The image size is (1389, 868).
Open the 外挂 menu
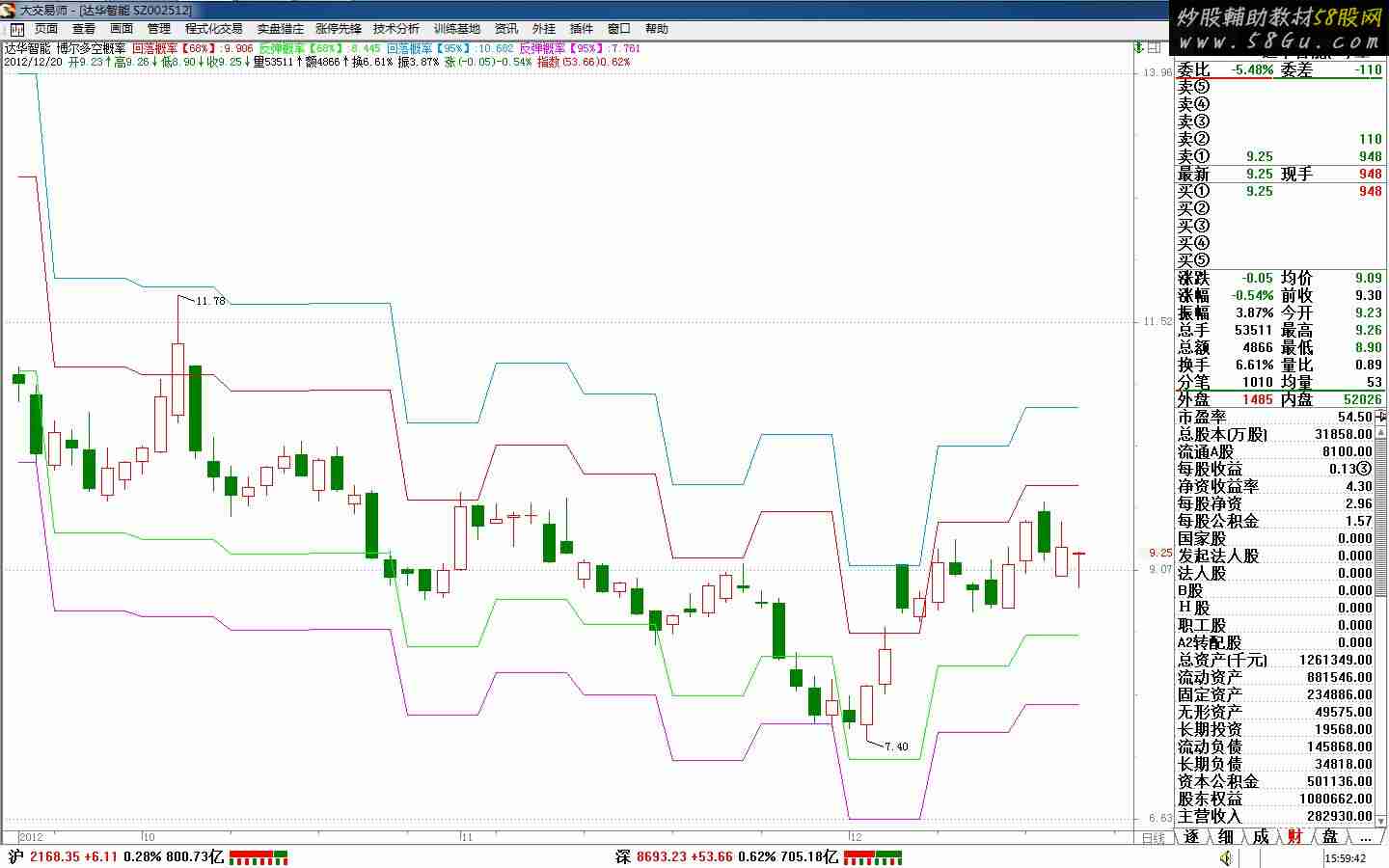[x=544, y=29]
